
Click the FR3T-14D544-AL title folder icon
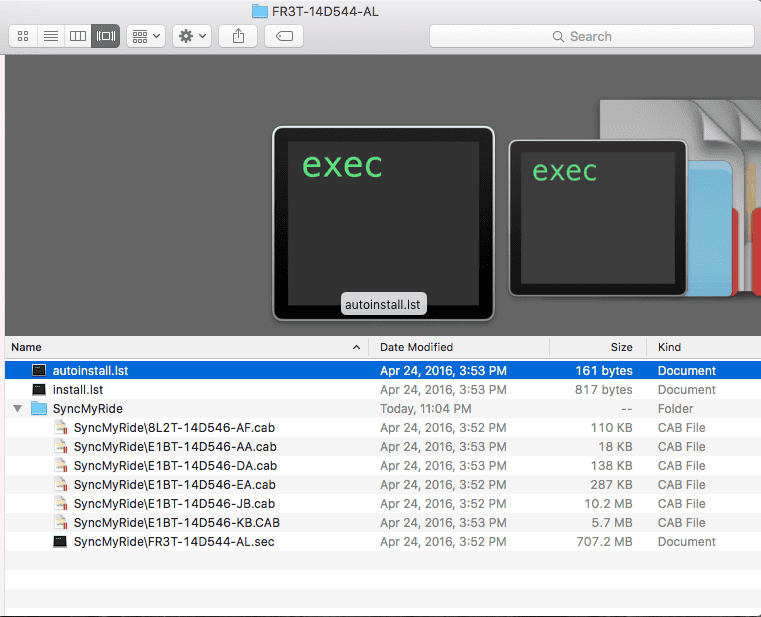[x=260, y=11]
